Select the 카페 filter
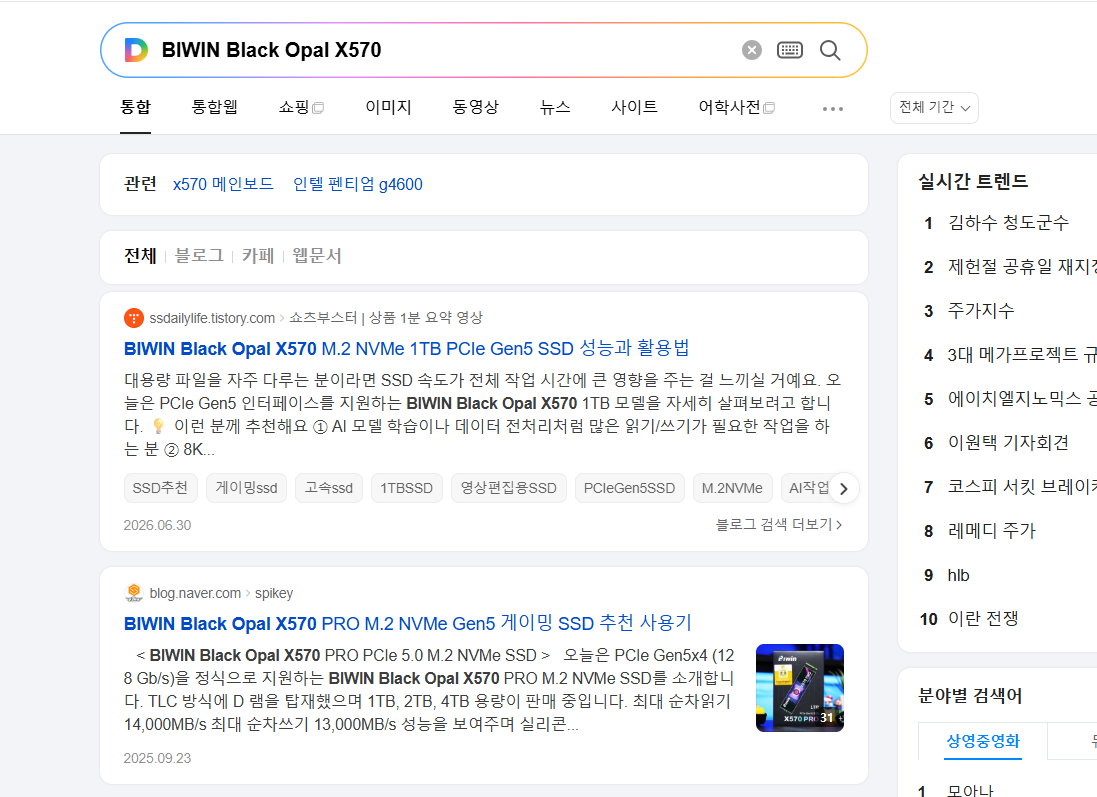 (x=258, y=255)
